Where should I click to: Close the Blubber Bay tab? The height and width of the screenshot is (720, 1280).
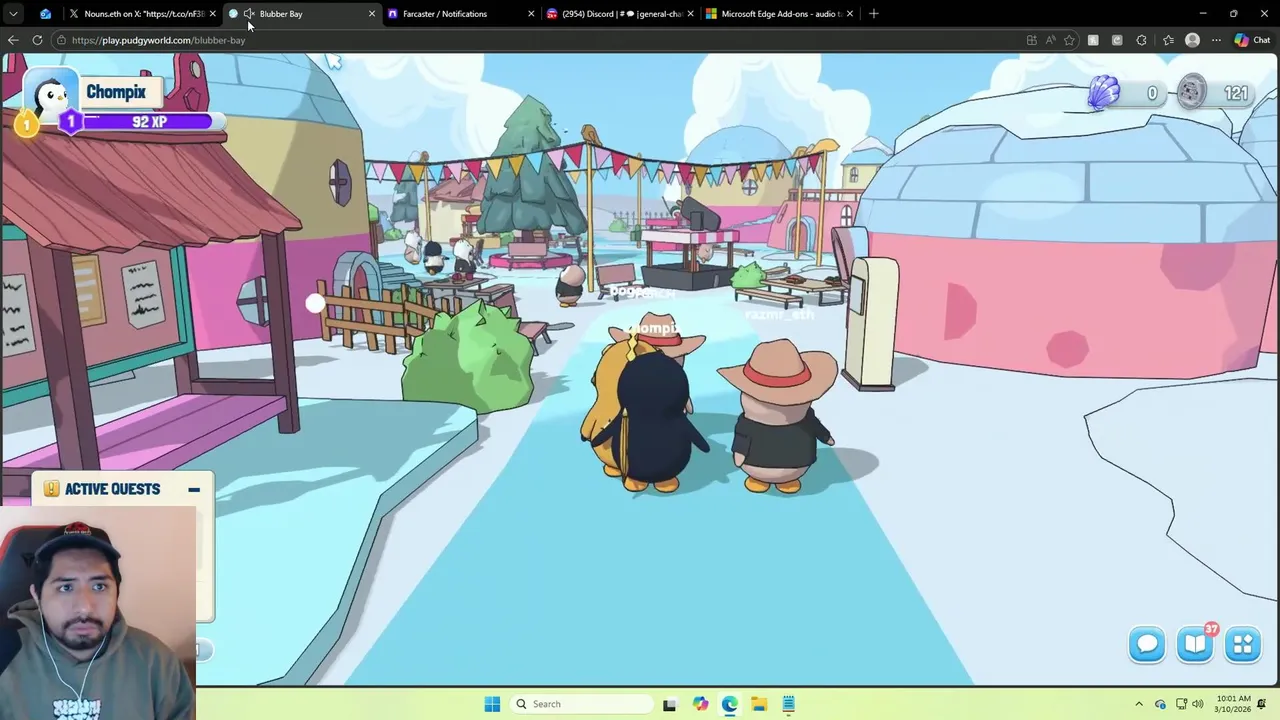[372, 14]
